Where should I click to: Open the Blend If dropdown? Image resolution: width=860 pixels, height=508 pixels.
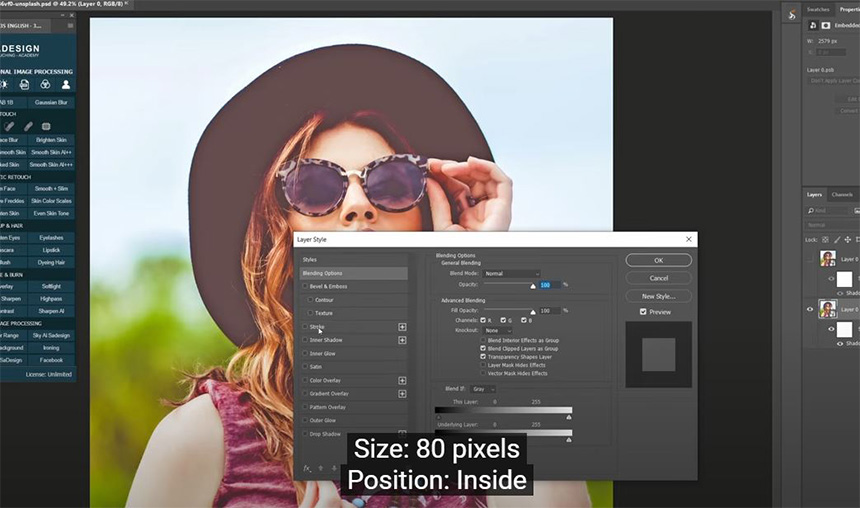pyautogui.click(x=484, y=389)
